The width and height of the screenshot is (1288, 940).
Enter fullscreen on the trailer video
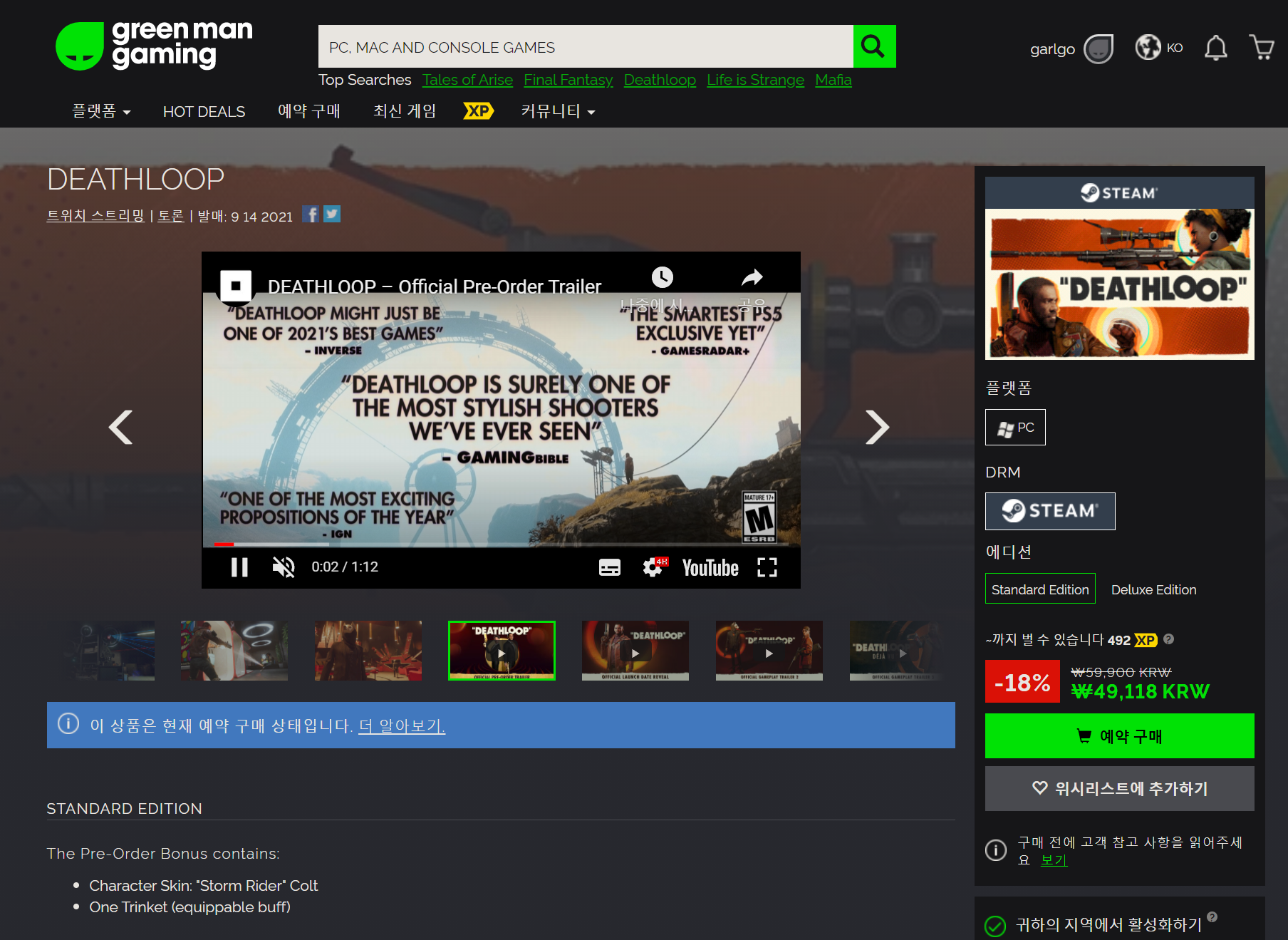click(767, 567)
